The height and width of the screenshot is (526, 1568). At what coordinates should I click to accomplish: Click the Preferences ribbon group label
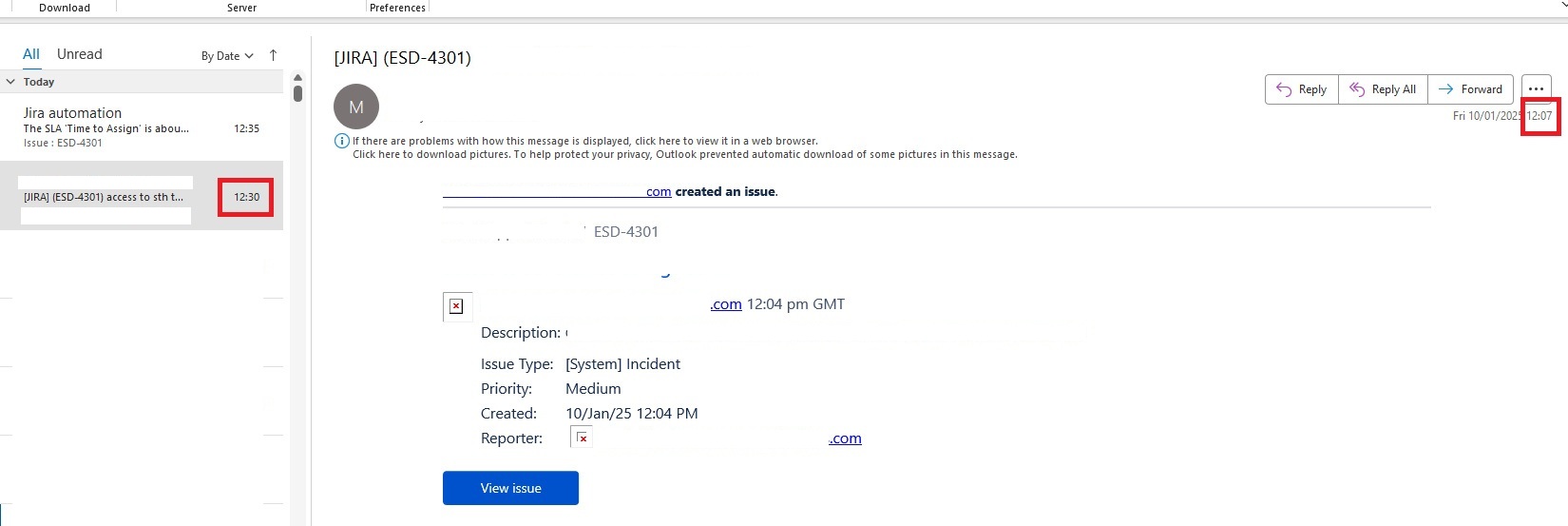coord(397,8)
